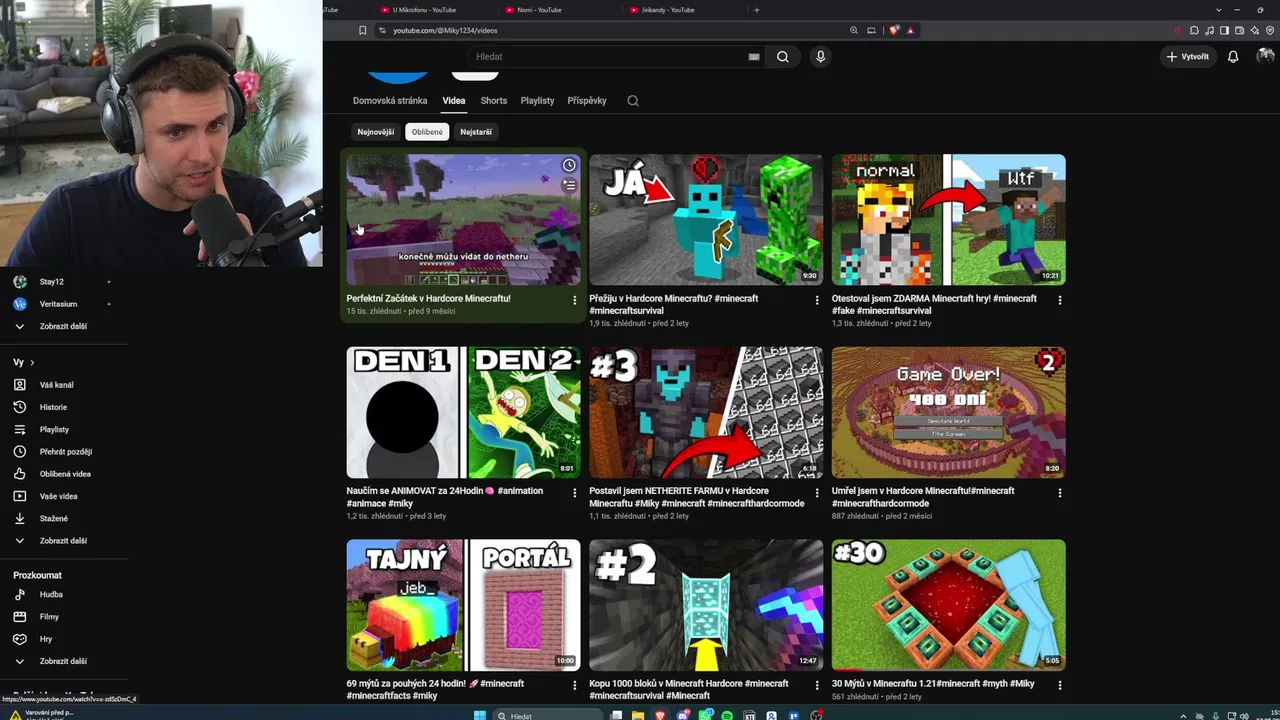Switch to the Shorts channel tab
Viewport: 1280px width, 720px height.
pos(494,101)
